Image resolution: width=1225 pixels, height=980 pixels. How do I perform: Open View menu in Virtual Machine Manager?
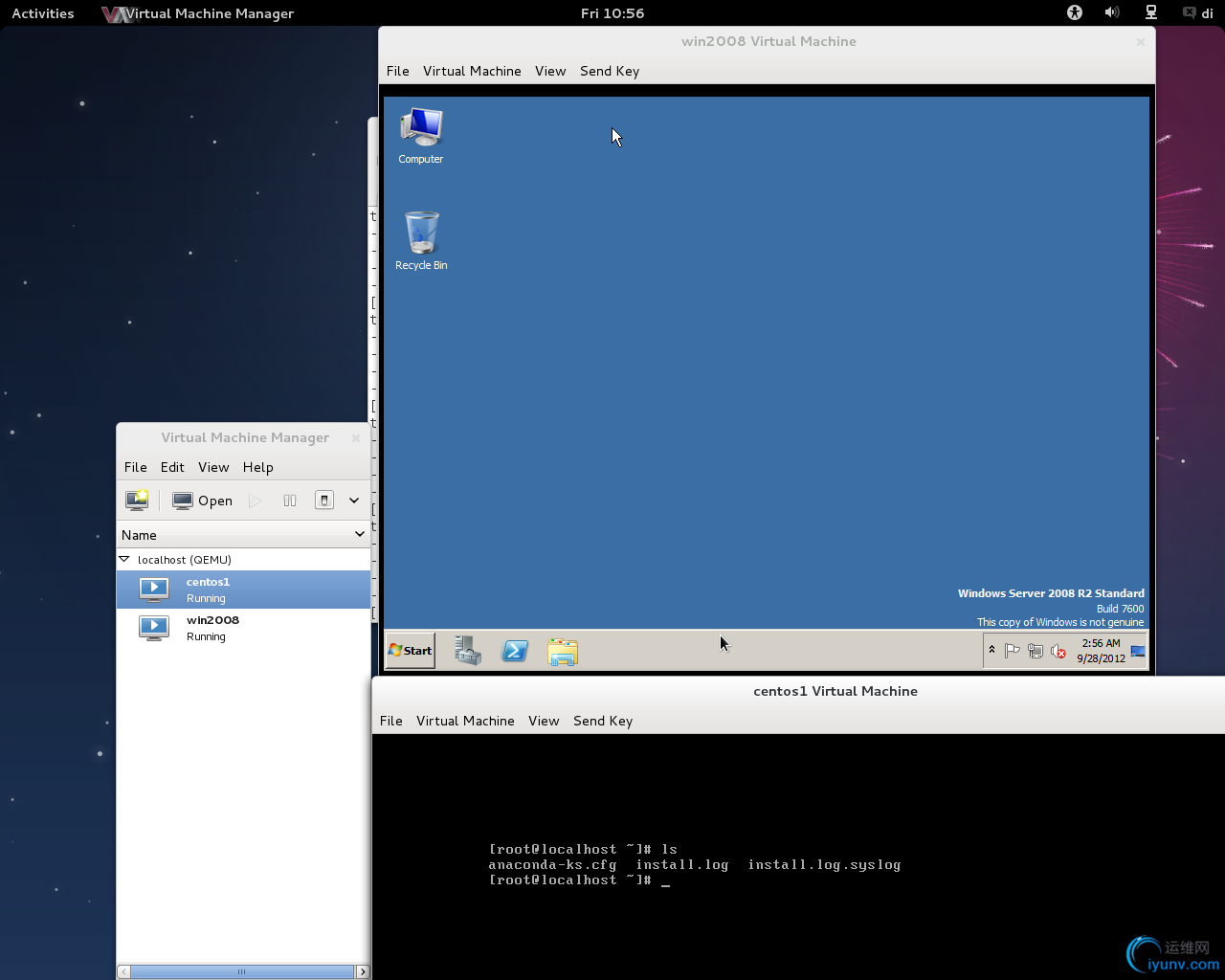213,467
